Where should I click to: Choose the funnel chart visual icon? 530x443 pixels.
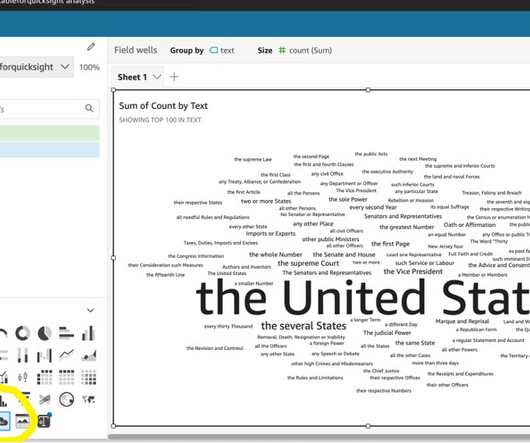[24, 399]
